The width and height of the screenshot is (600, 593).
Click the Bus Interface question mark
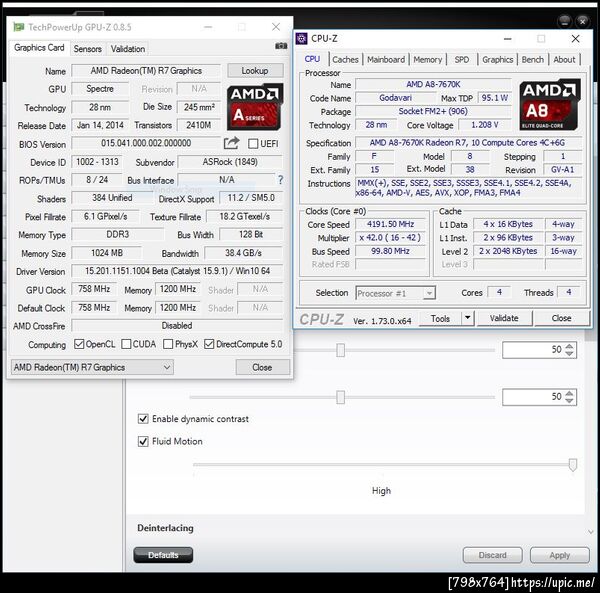click(280, 180)
